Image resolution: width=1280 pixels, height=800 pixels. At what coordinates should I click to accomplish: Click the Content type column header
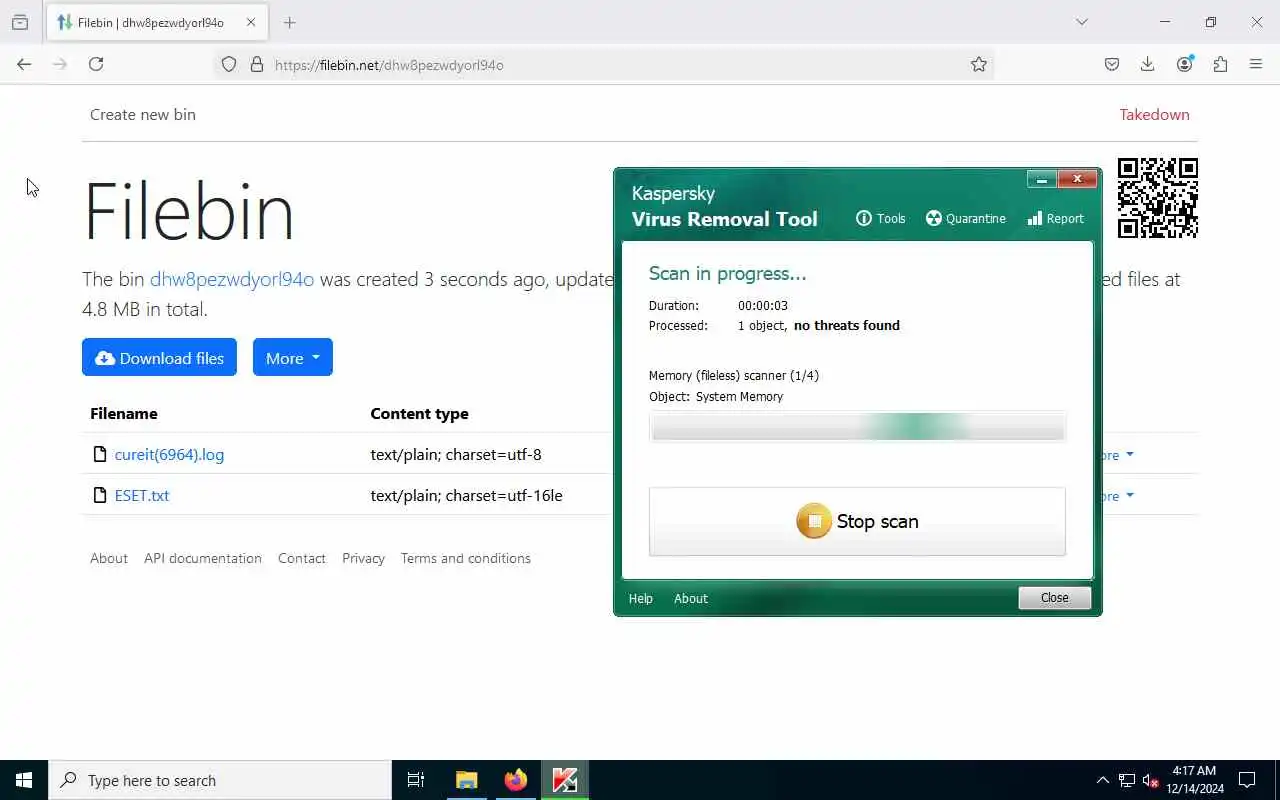pos(419,413)
